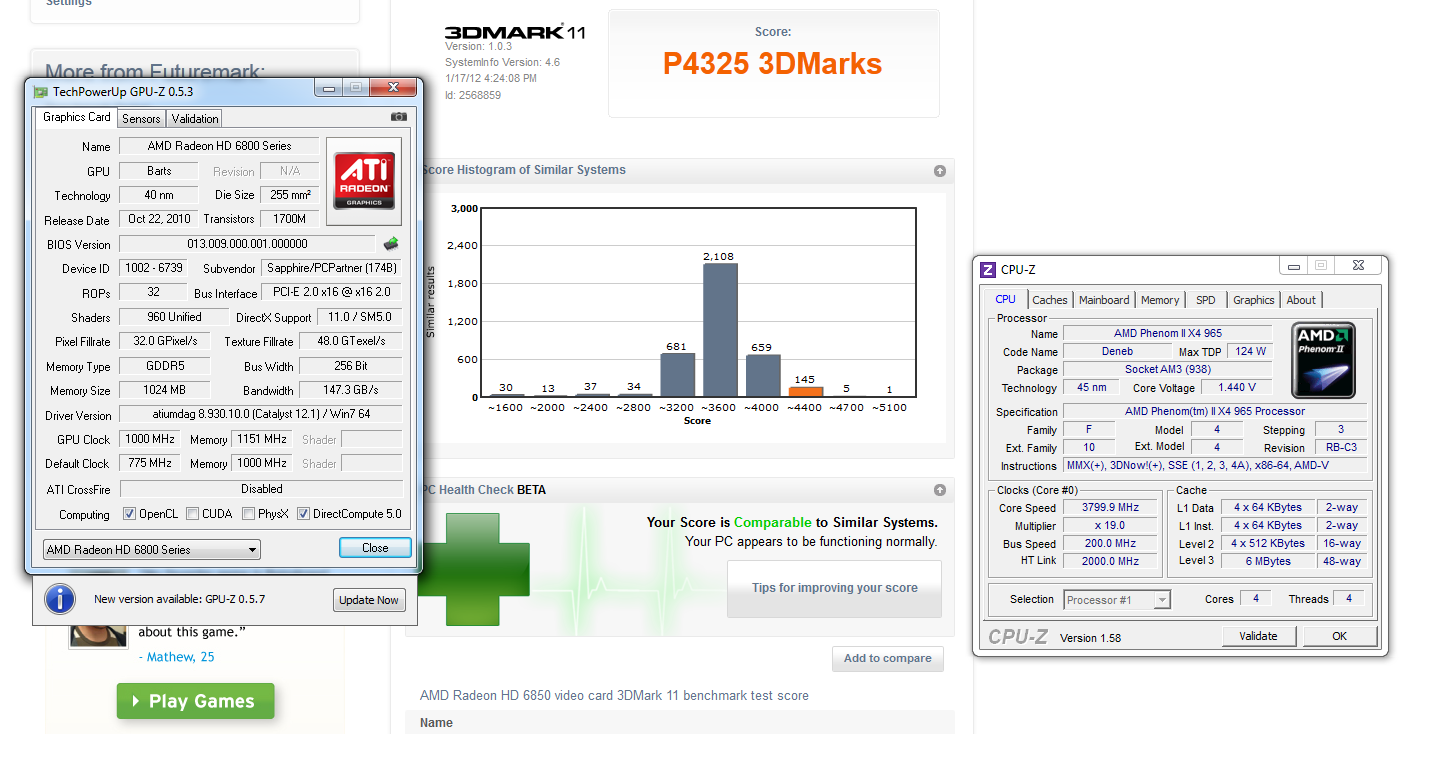Open the Memory tab in CPU-Z
1432x768 pixels.
point(1160,300)
